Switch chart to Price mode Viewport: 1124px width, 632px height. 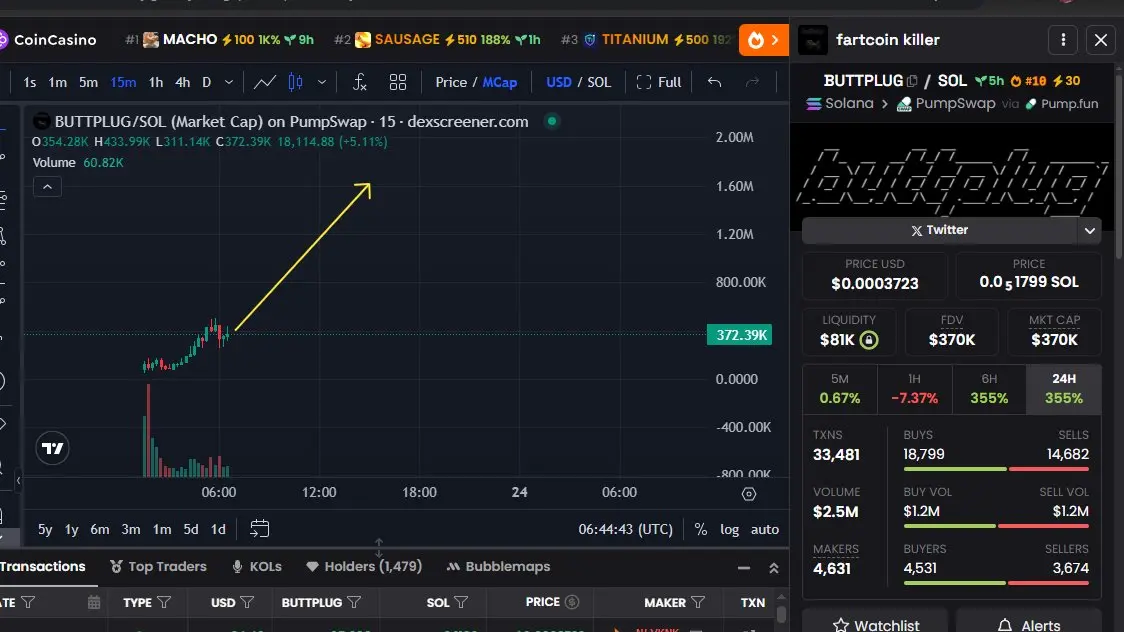pyautogui.click(x=451, y=82)
